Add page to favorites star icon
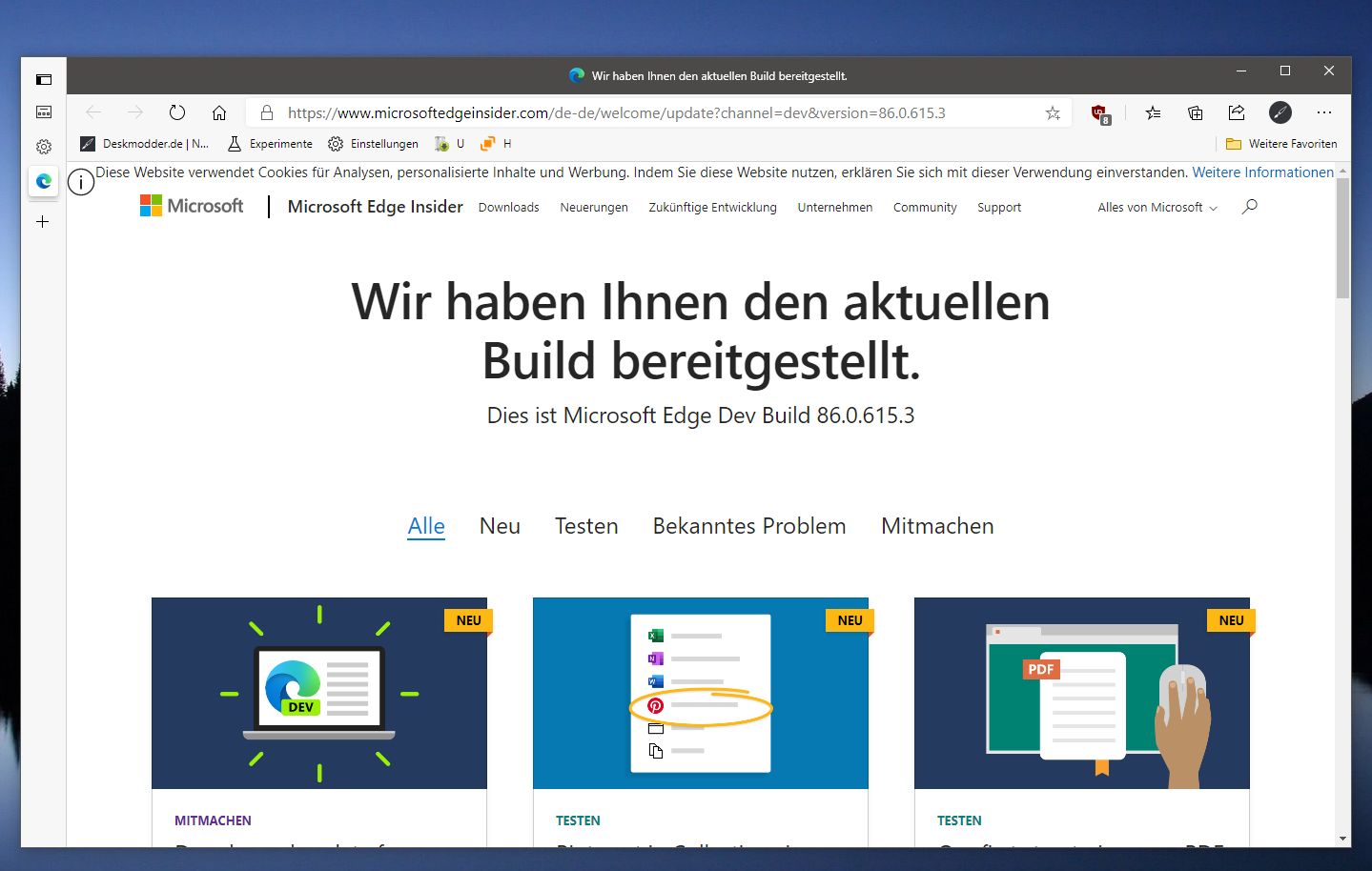The height and width of the screenshot is (871, 1372). 1053,112
